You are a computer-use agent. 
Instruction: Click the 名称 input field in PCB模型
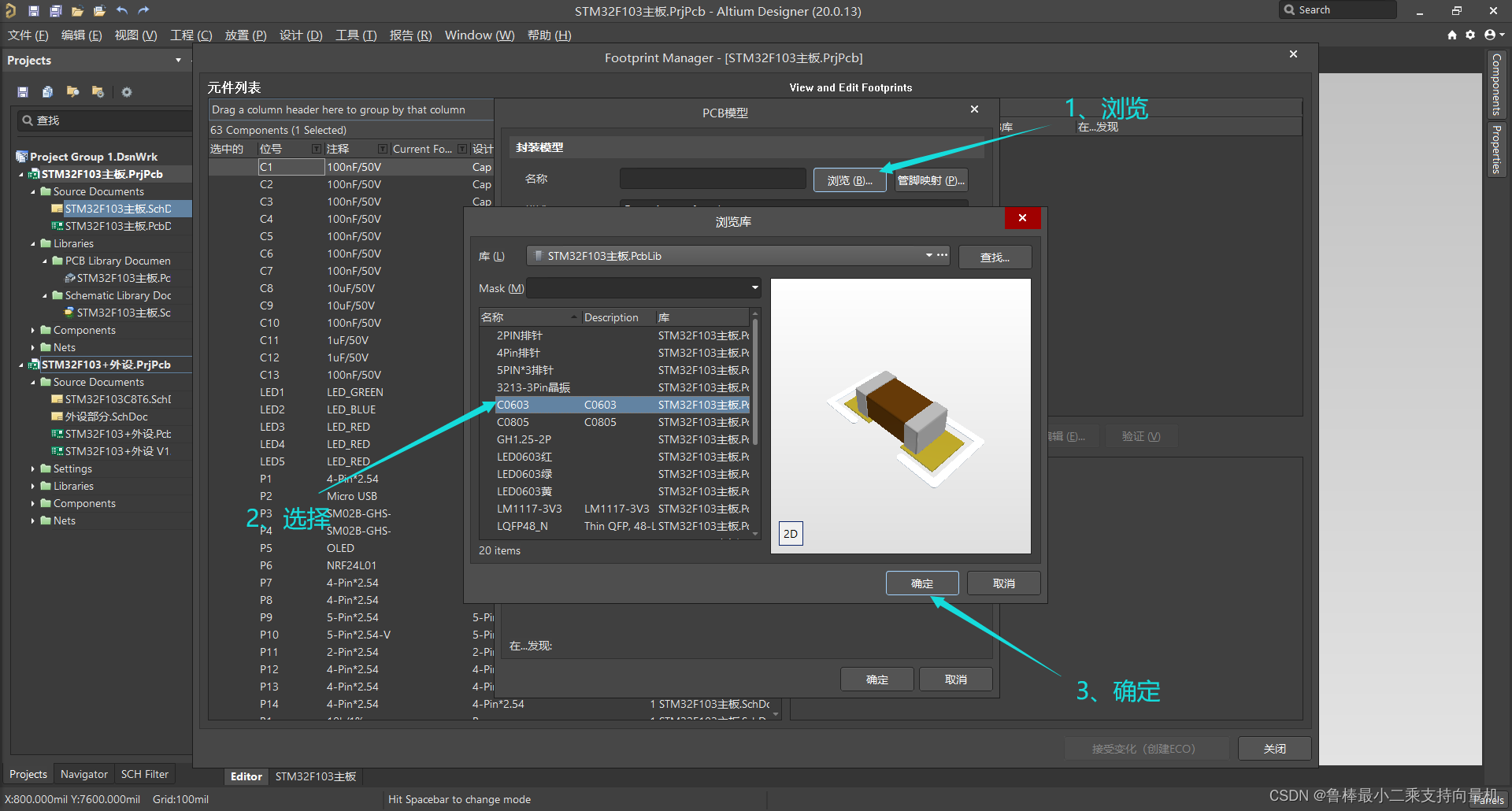point(713,179)
